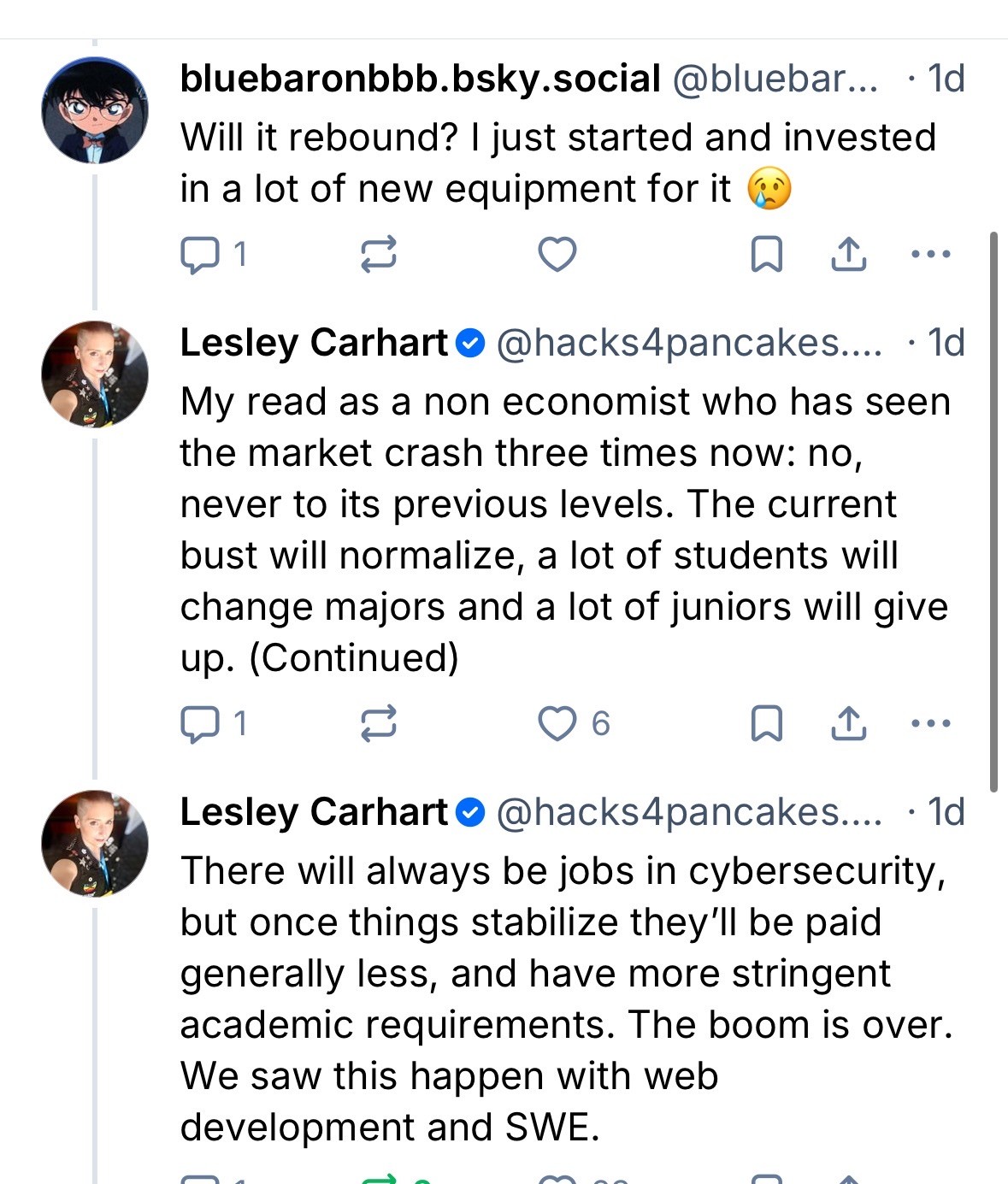The image size is (1008, 1184).
Task: Click the verified badge on Lesley's first post
Action: [x=470, y=344]
